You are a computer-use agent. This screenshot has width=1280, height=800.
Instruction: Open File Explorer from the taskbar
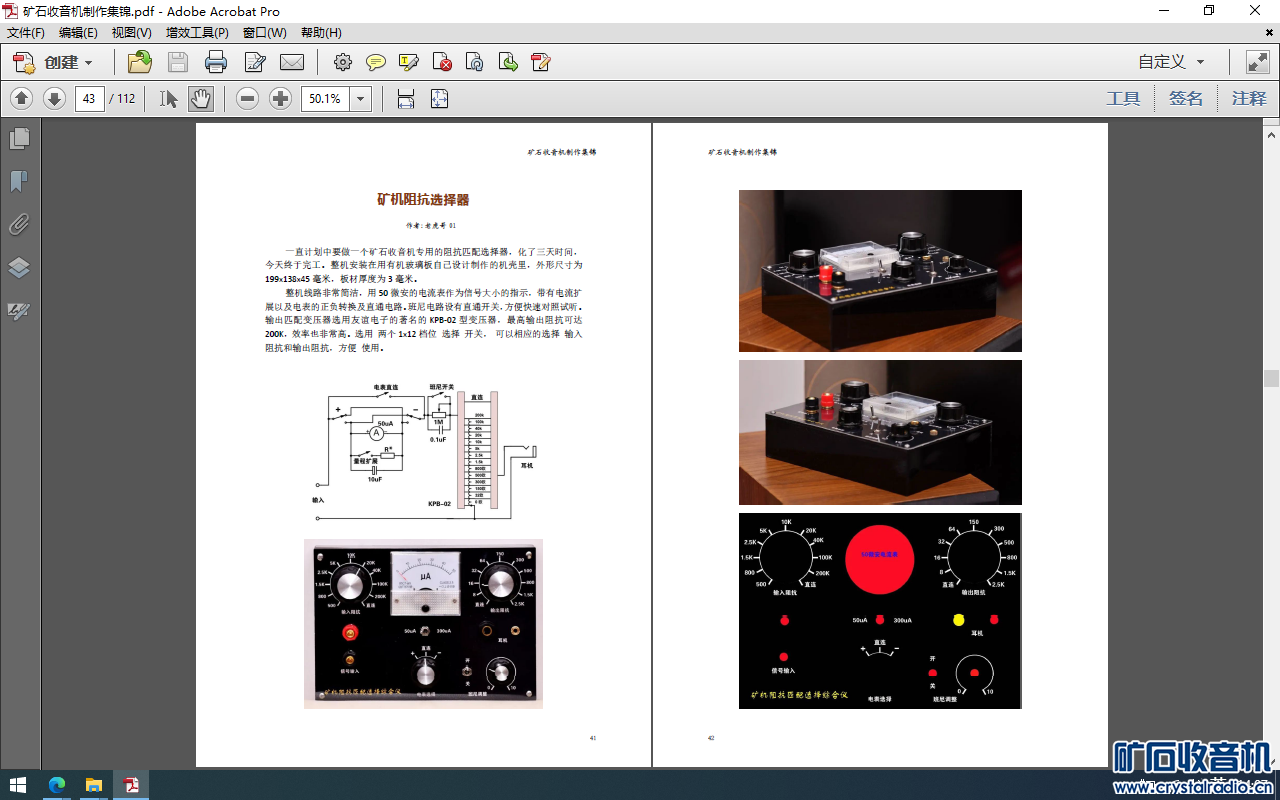coord(93,784)
